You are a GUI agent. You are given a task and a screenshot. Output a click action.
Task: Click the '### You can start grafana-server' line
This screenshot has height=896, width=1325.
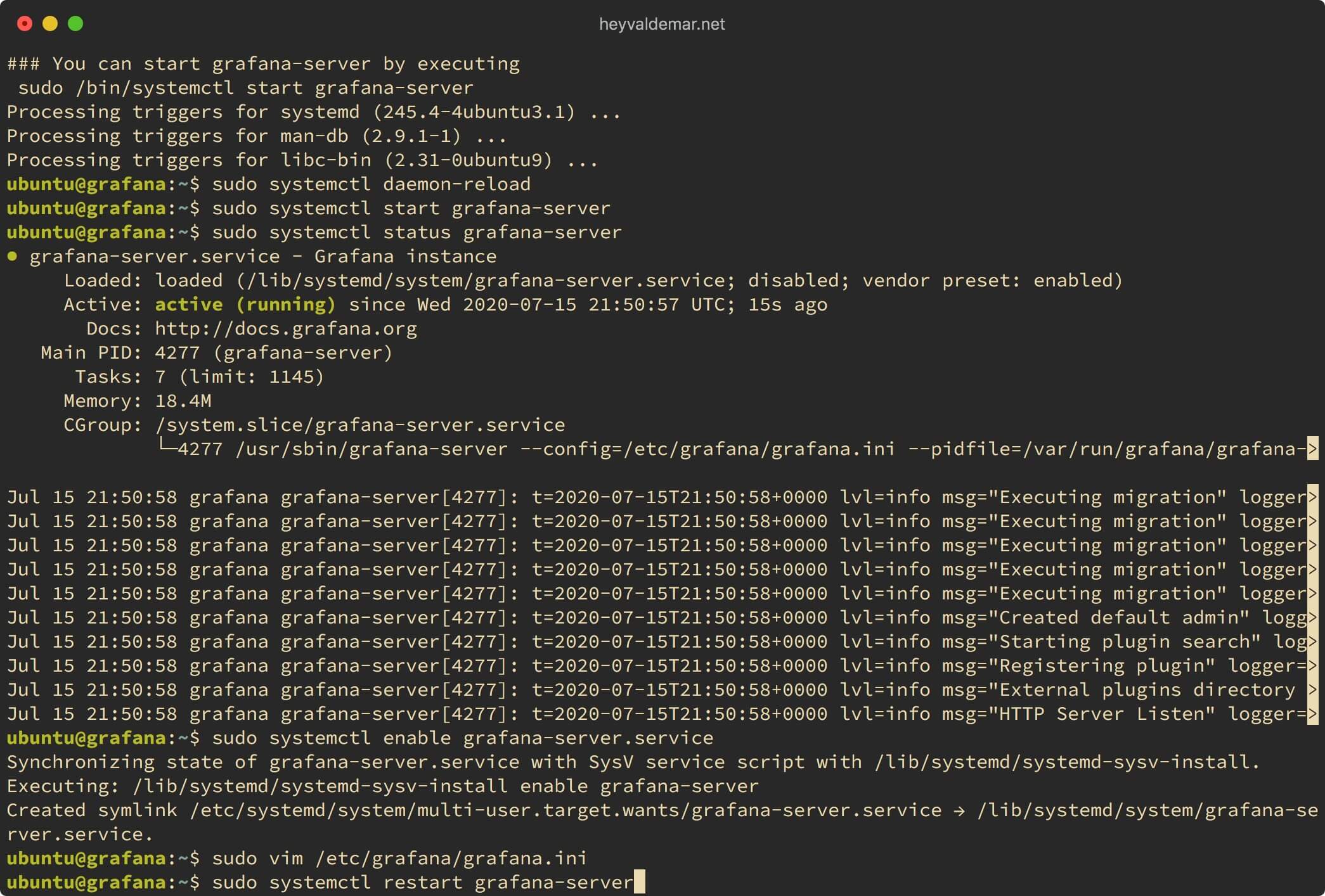pos(263,64)
